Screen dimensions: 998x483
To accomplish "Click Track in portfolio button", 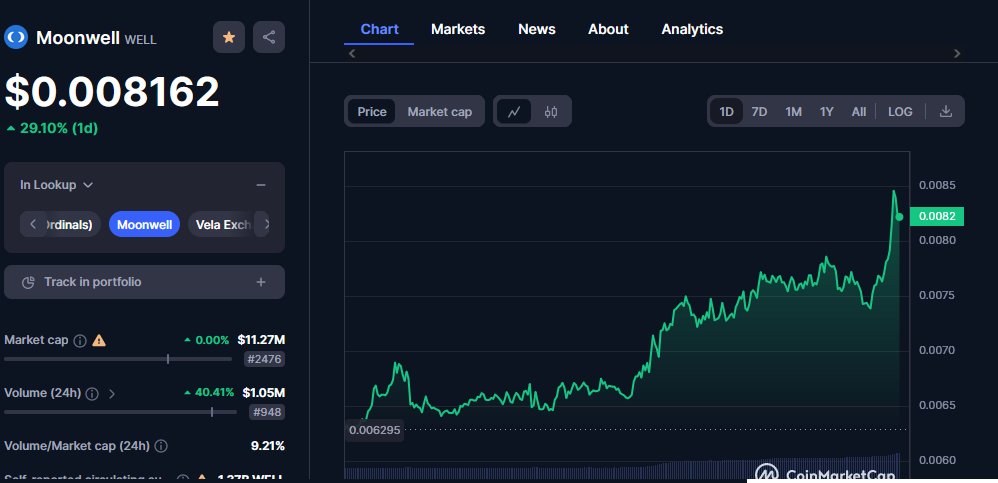I will tap(144, 282).
